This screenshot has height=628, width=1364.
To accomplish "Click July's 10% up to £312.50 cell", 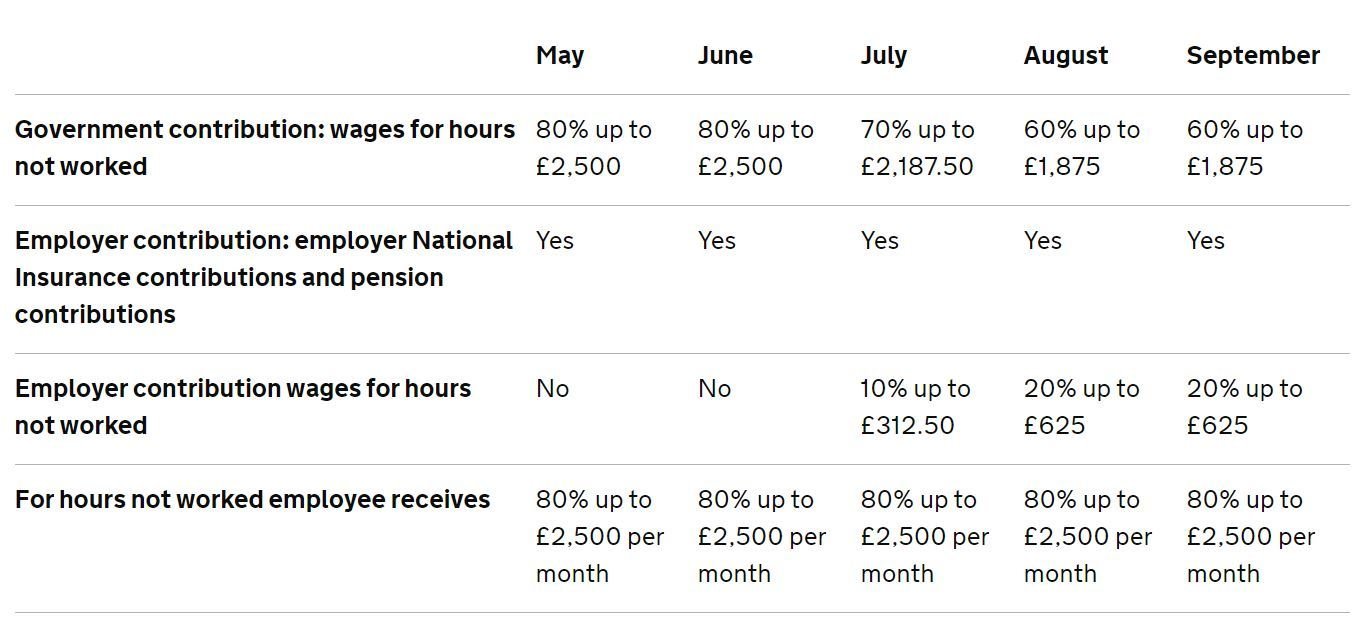I will 915,407.
